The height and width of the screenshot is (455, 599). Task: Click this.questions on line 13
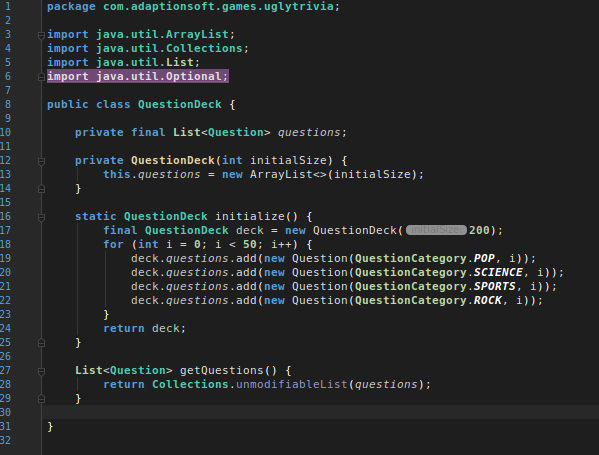pos(151,174)
